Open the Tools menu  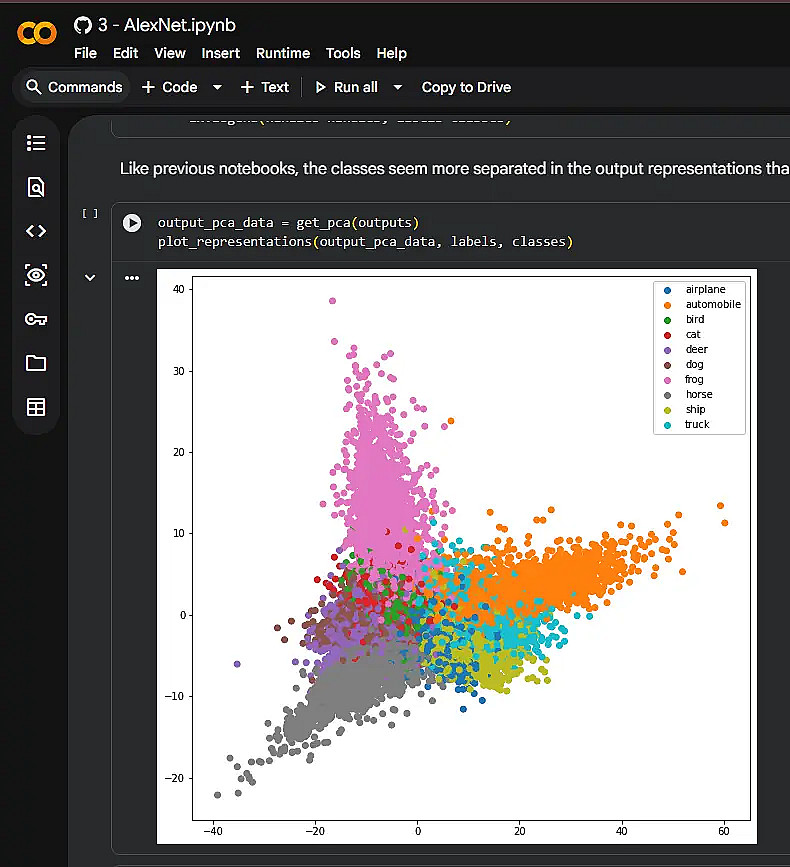click(x=343, y=53)
